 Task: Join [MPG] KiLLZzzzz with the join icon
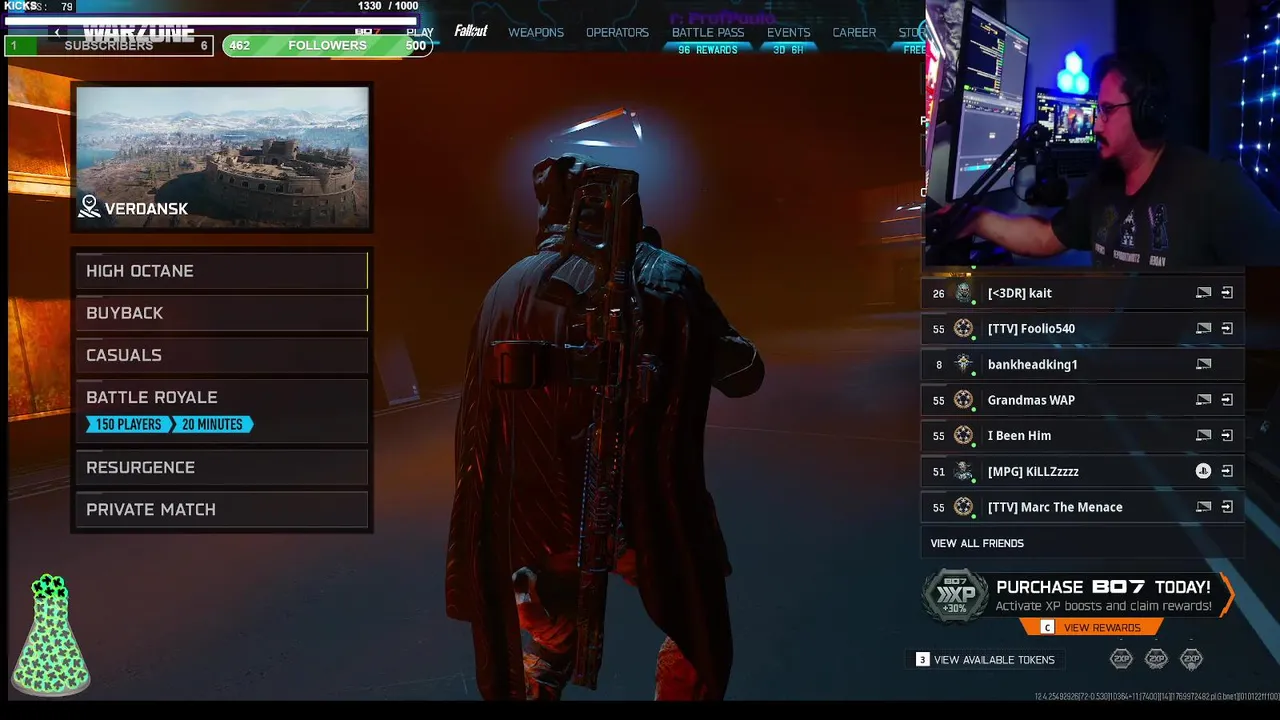[x=1227, y=471]
